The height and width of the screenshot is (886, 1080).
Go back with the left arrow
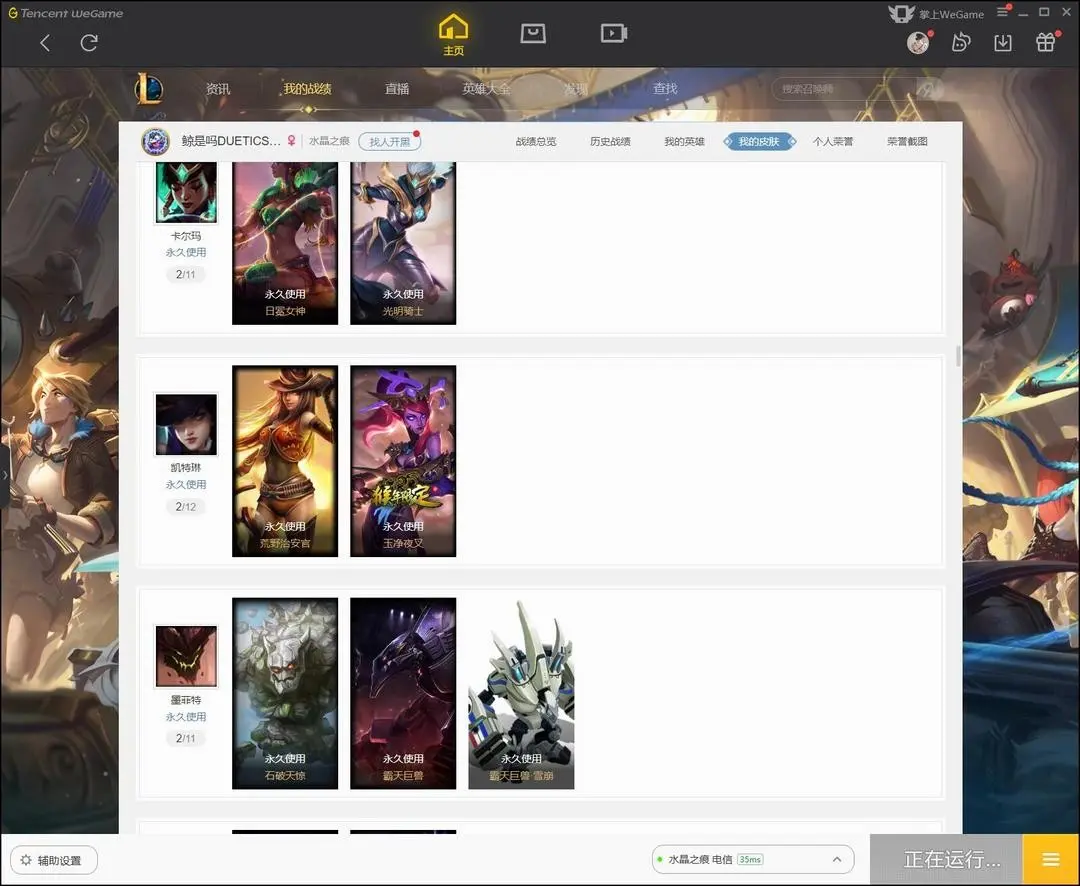pyautogui.click(x=45, y=43)
